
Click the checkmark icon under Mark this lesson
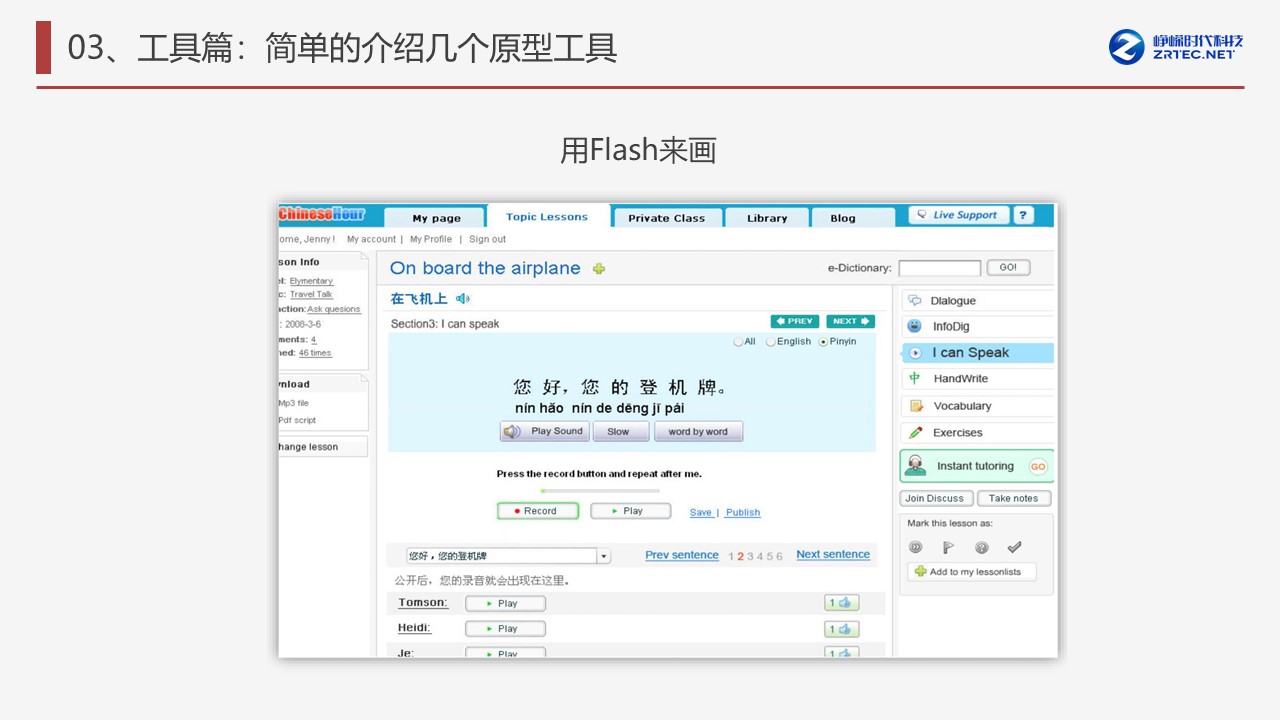(x=1014, y=547)
